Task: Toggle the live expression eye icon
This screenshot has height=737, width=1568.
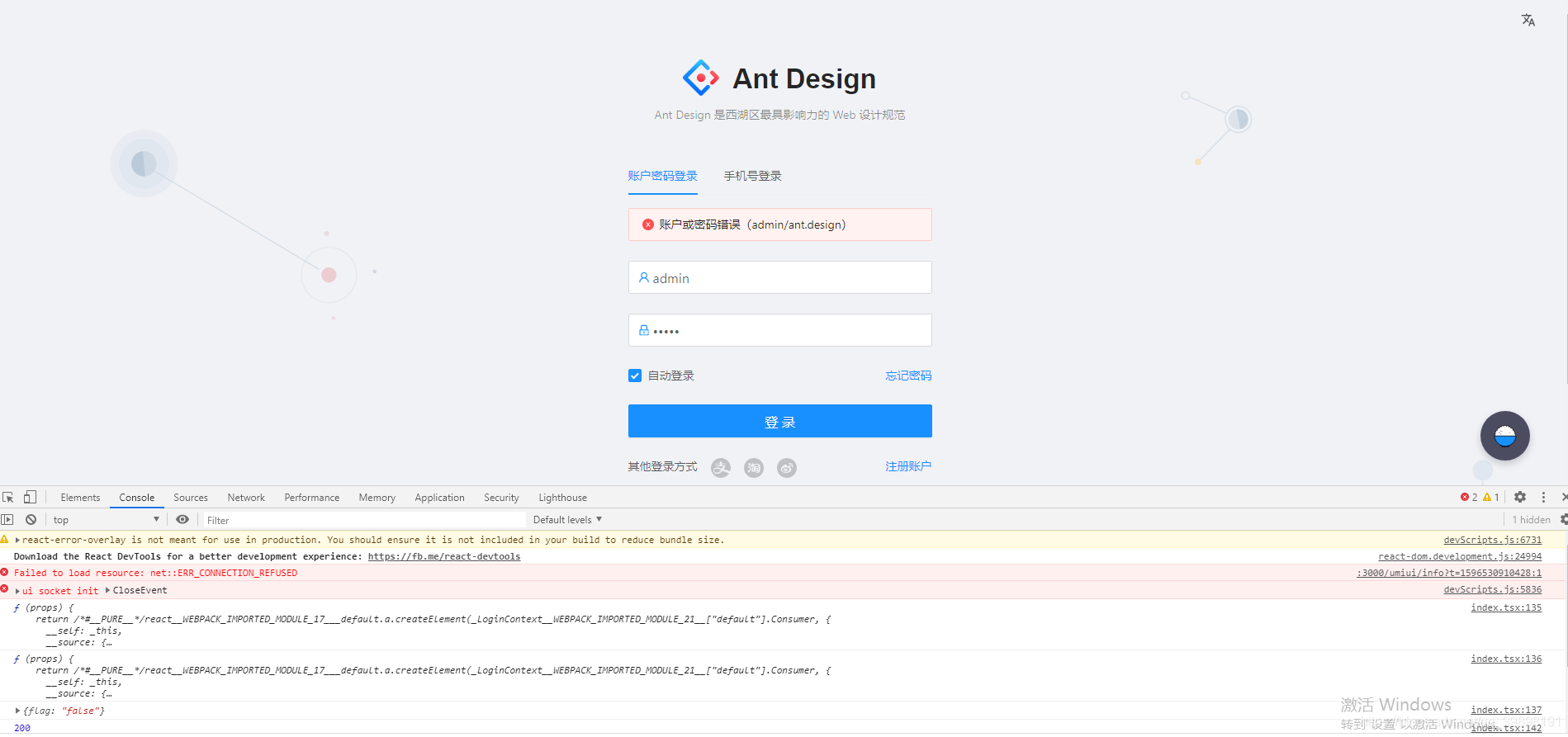Action: (x=182, y=519)
